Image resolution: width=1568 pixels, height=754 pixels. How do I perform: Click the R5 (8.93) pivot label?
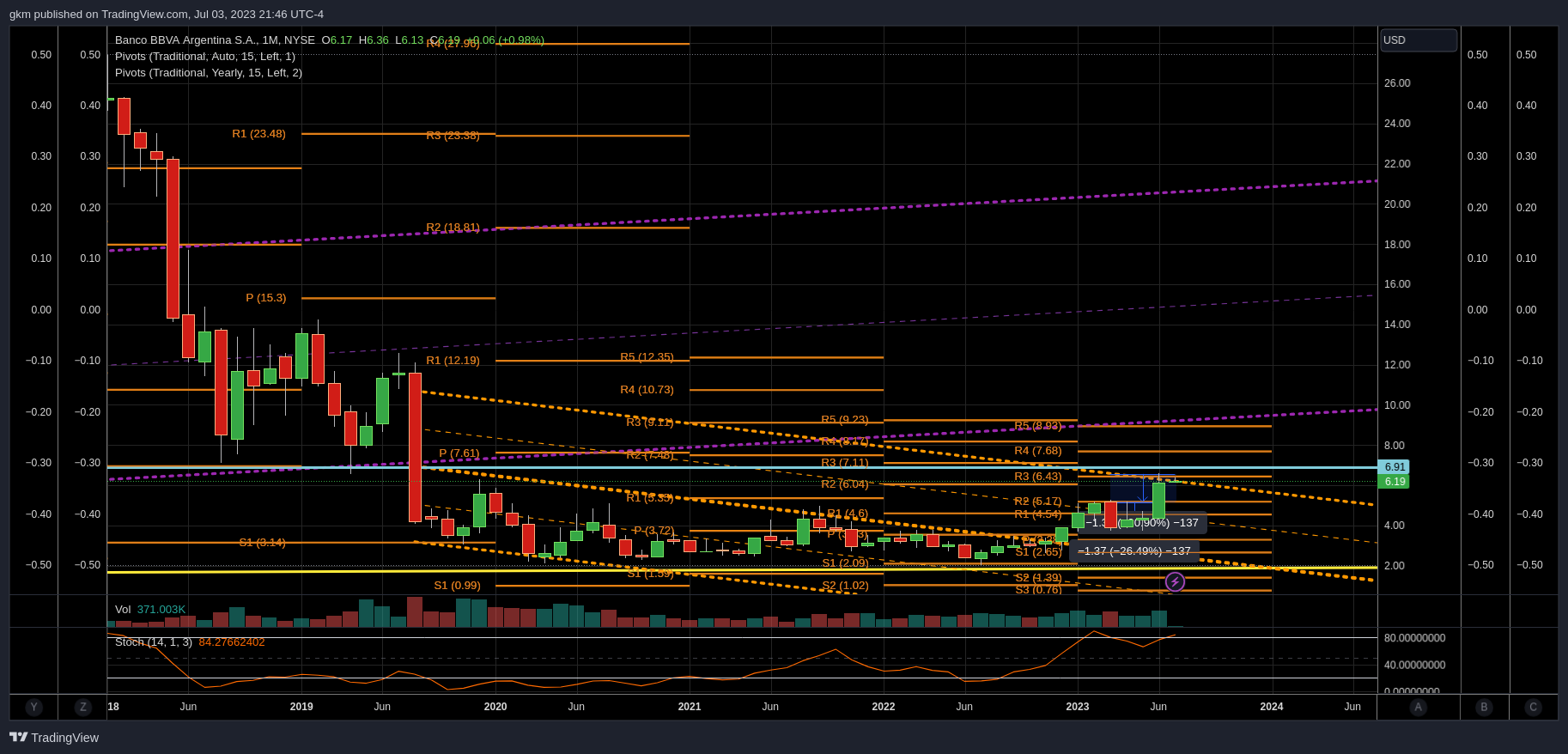point(1038,426)
